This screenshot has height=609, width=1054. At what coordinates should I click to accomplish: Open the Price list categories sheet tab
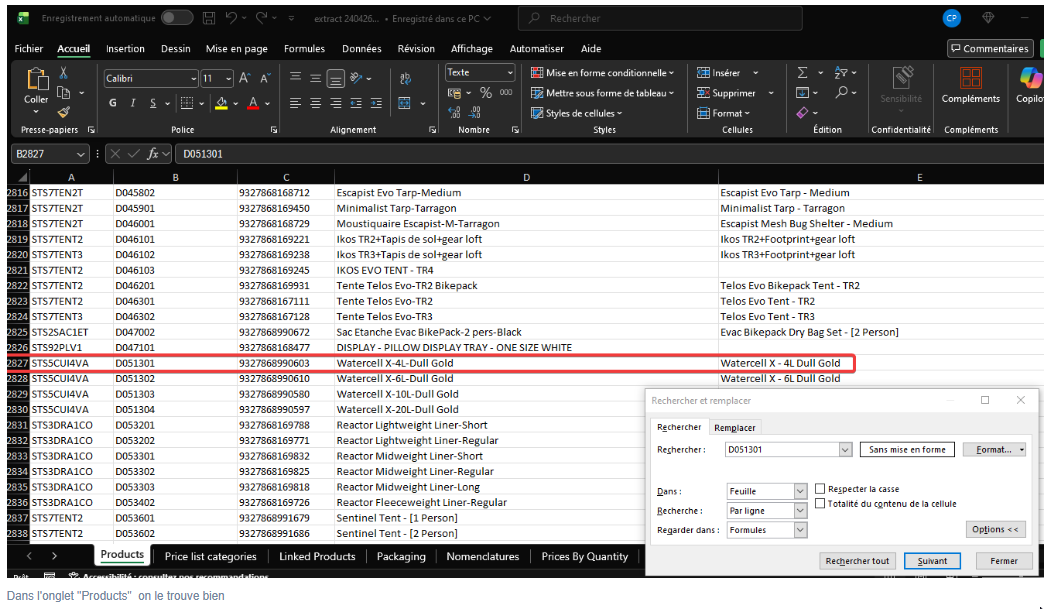click(x=210, y=556)
